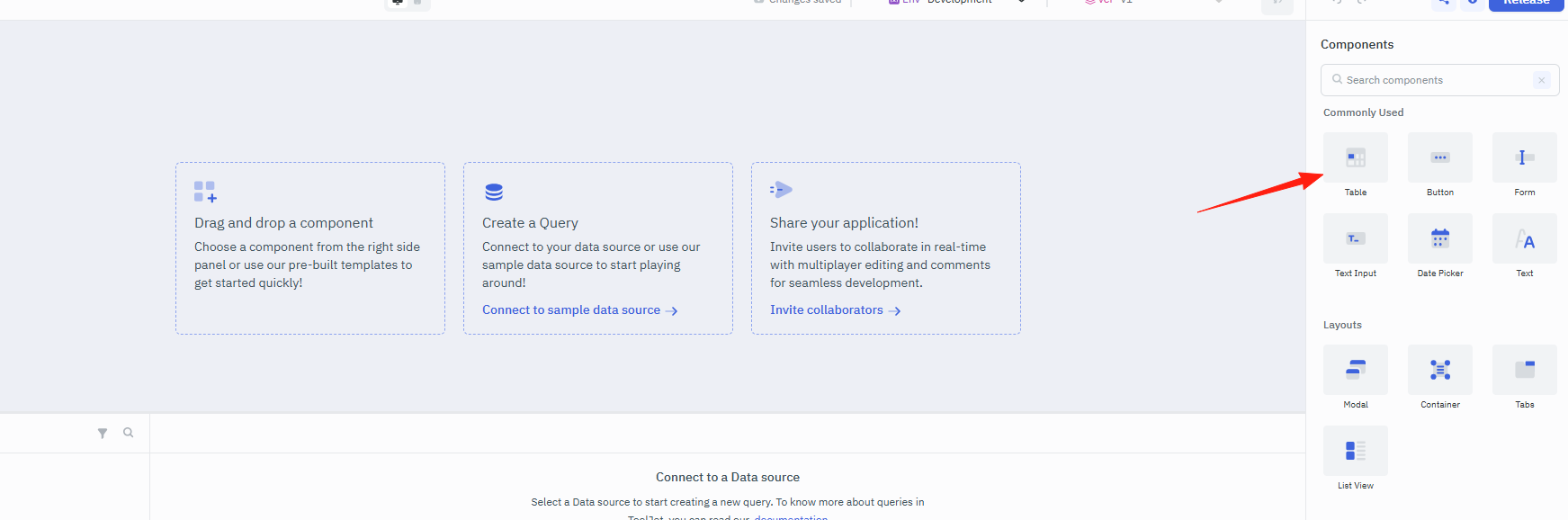Pick the Text component icon

tap(1524, 238)
